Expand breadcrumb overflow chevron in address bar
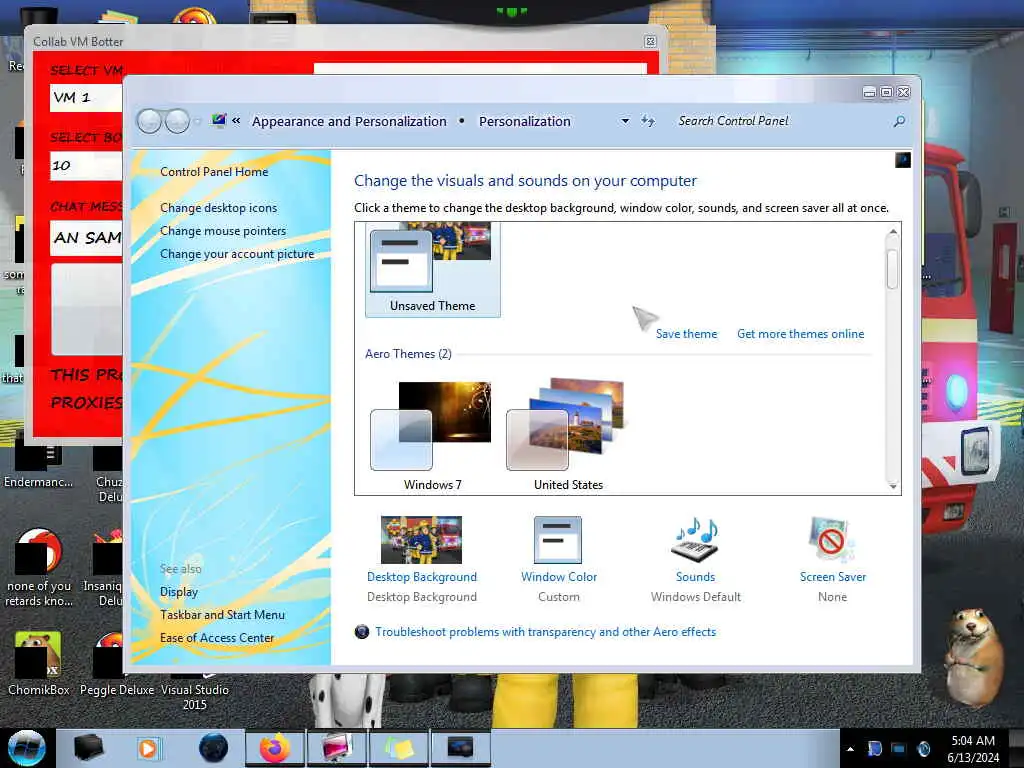Screen dimensions: 1024x768 pyautogui.click(x=236, y=120)
